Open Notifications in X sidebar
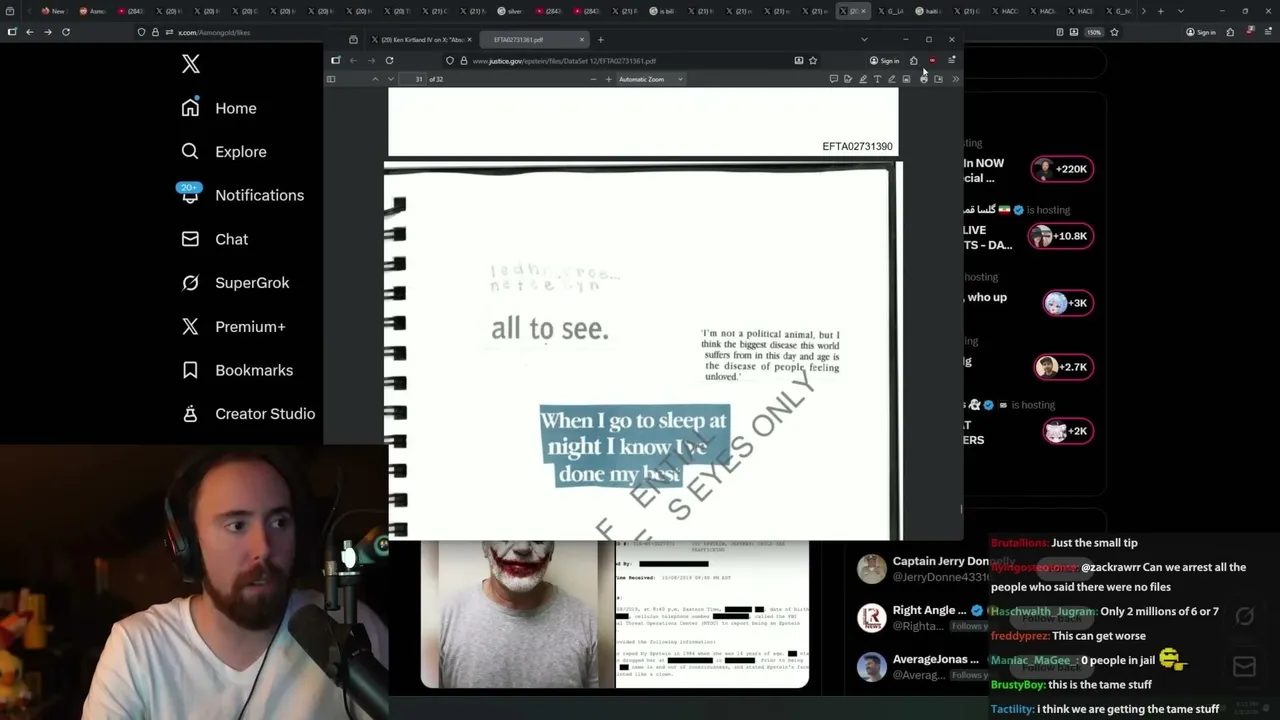The width and height of the screenshot is (1280, 720). pos(242,195)
